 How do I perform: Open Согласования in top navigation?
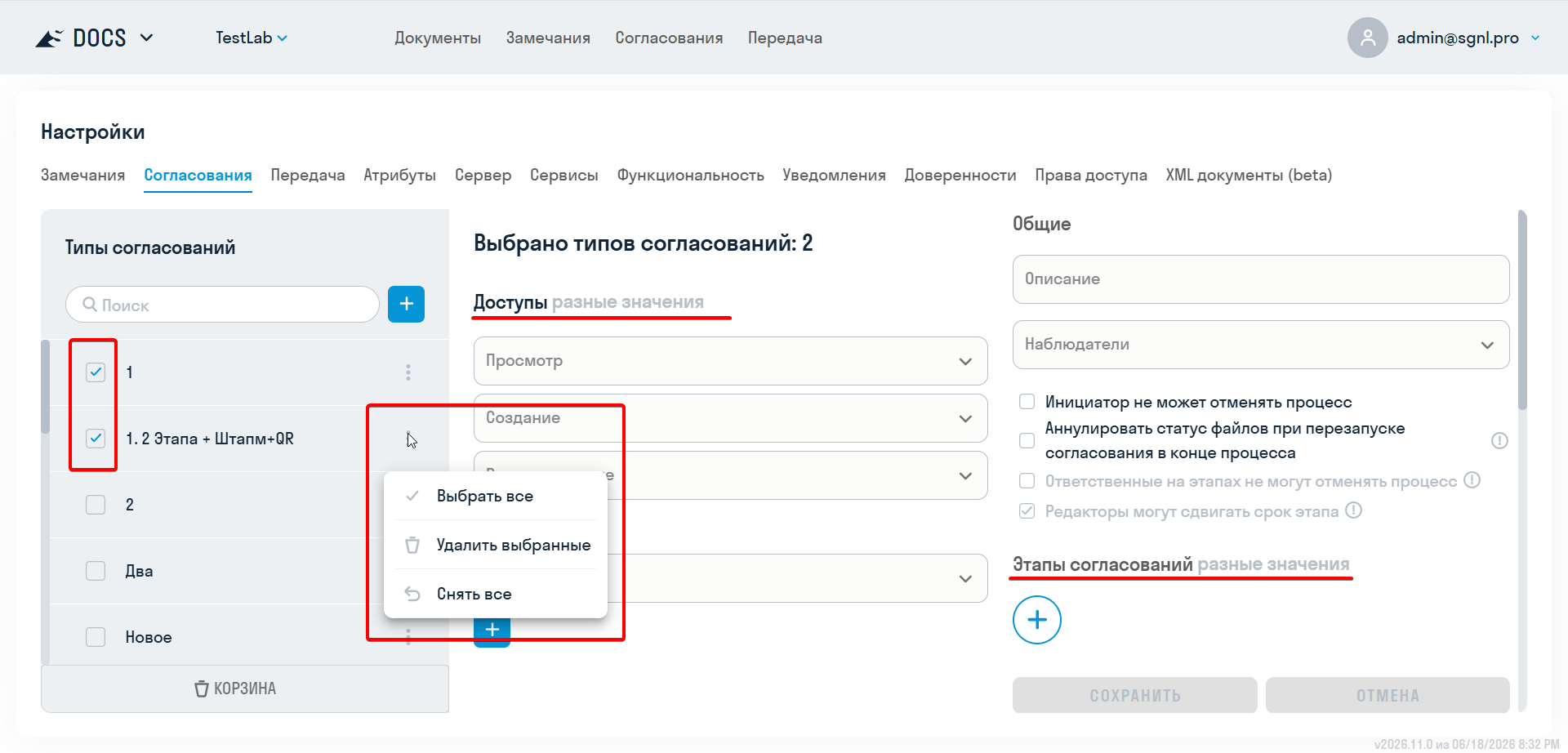coord(669,38)
